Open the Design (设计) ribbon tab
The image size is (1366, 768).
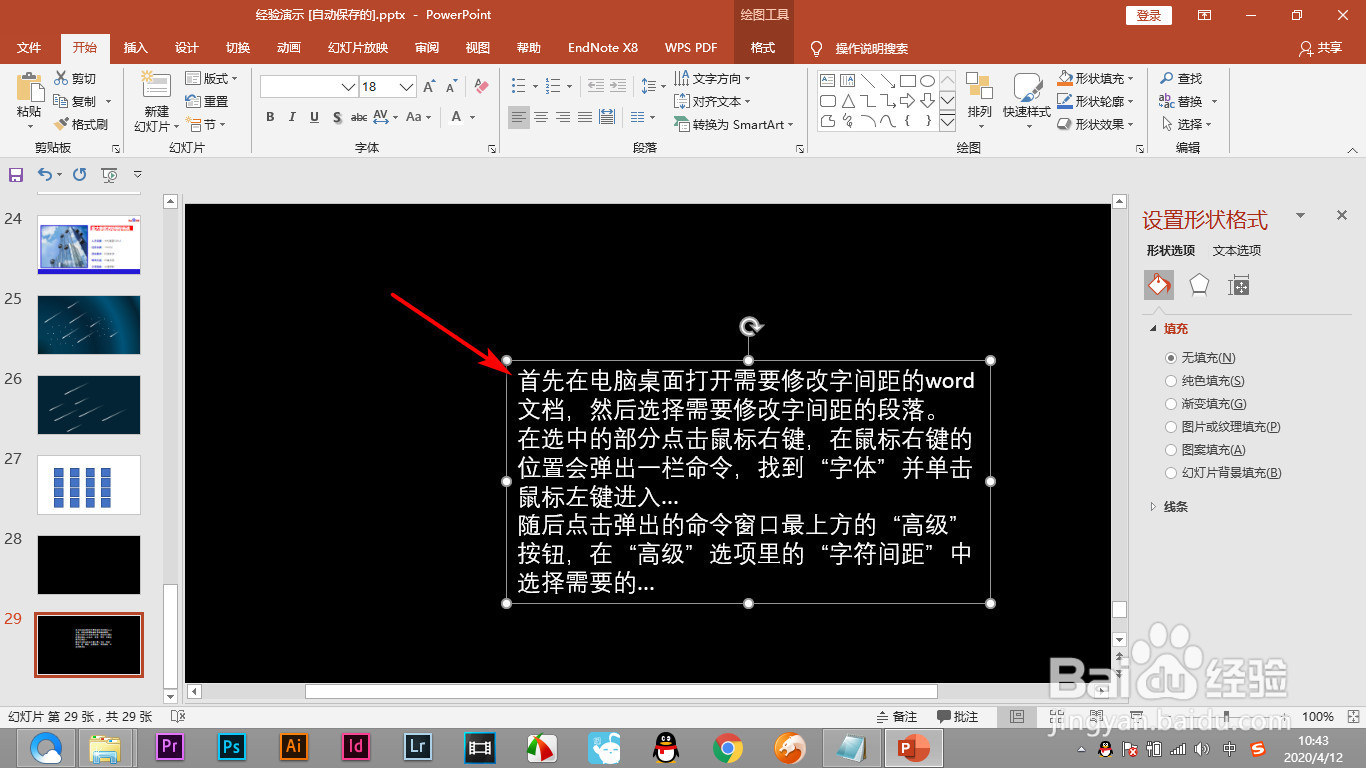(x=187, y=47)
